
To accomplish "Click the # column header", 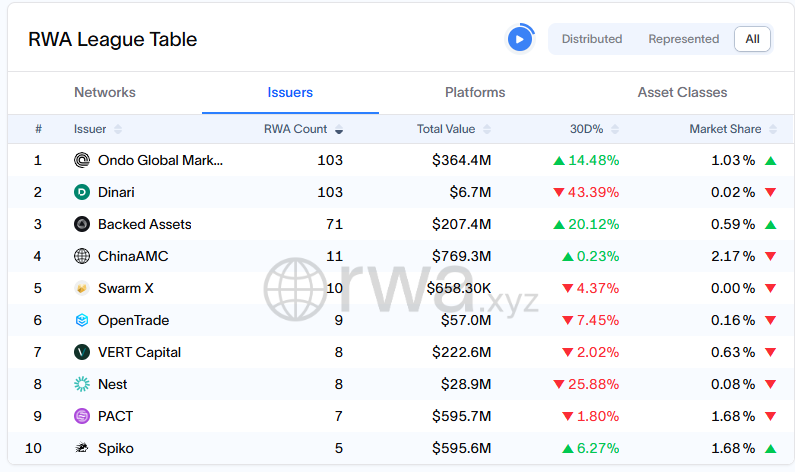I will pos(38,129).
